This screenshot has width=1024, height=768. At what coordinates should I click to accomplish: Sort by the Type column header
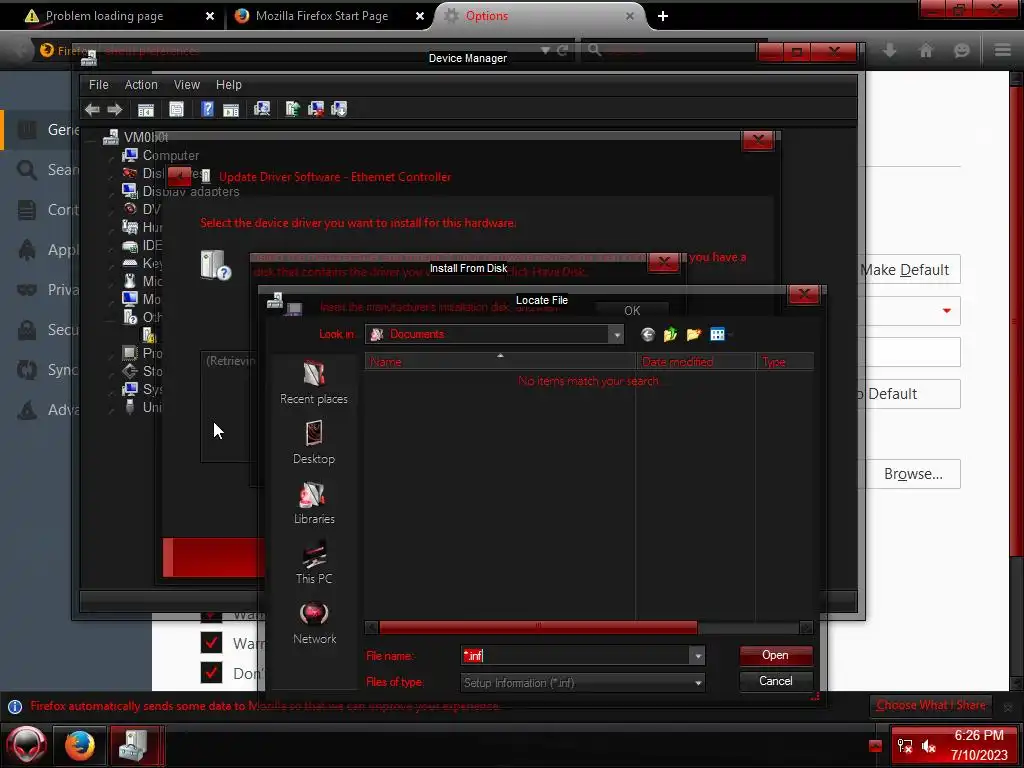[x=786, y=362]
